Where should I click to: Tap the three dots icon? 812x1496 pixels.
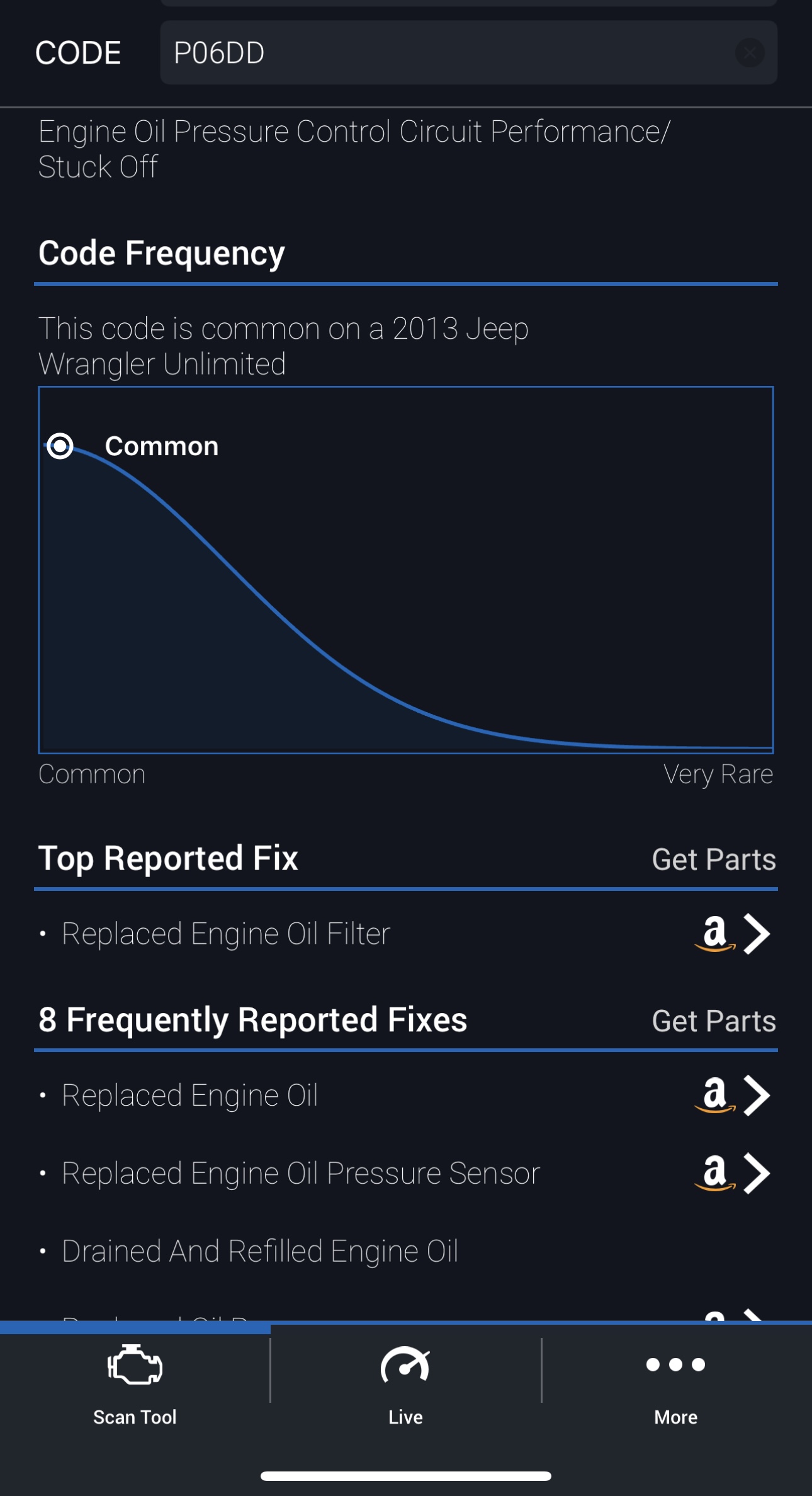pyautogui.click(x=675, y=1364)
